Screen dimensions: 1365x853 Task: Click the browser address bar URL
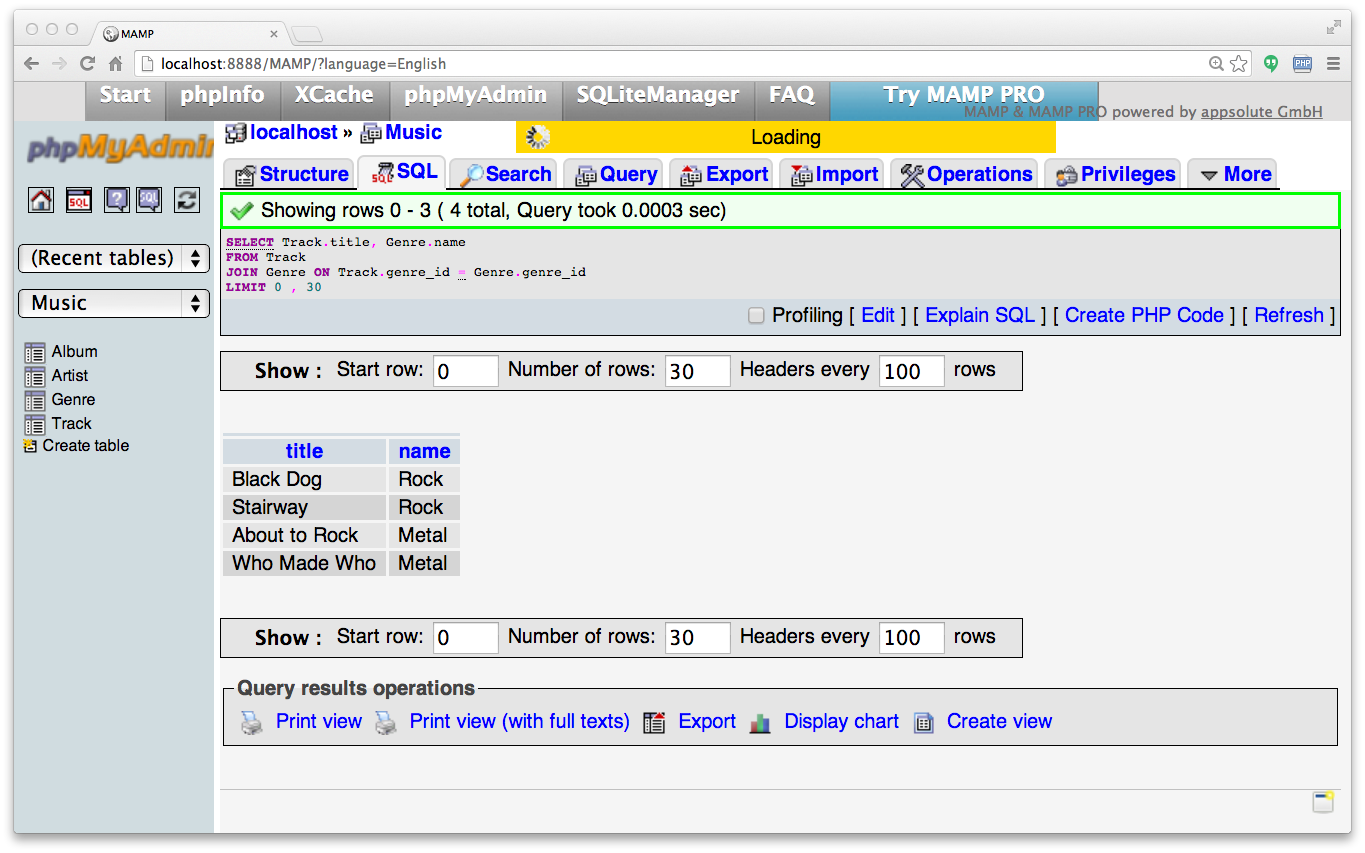pyautogui.click(x=303, y=64)
